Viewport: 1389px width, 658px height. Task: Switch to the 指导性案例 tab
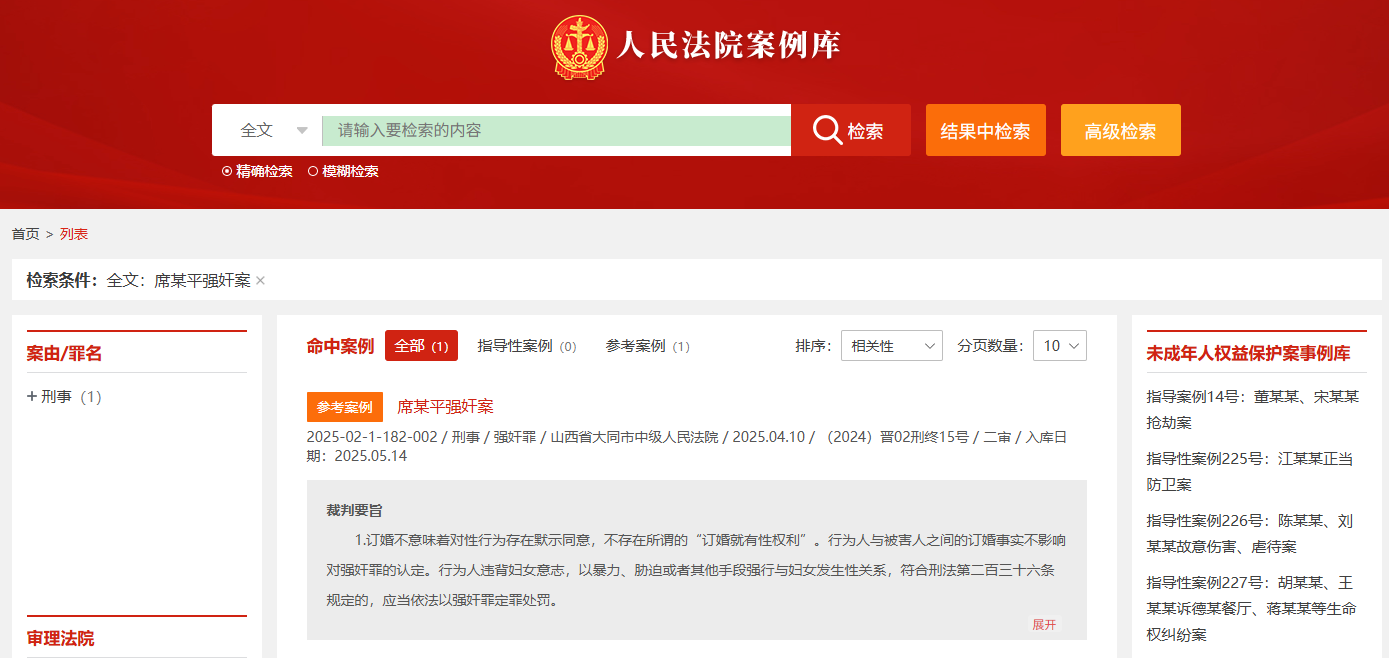(526, 346)
